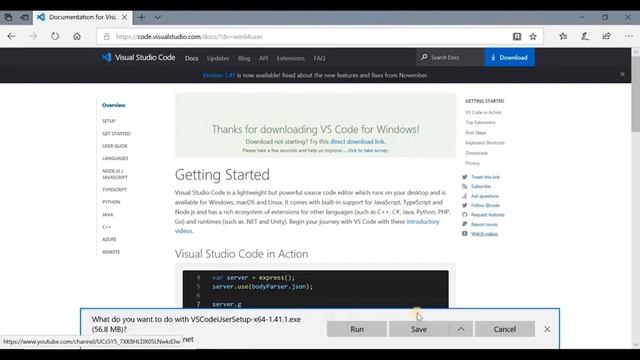
Task: Go back using the browser back arrow
Action: 11,36
